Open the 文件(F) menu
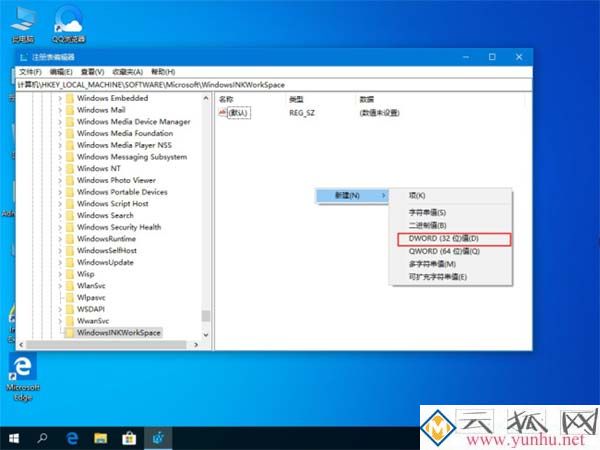Screen dimensions: 600x450 pyautogui.click(x=30, y=72)
